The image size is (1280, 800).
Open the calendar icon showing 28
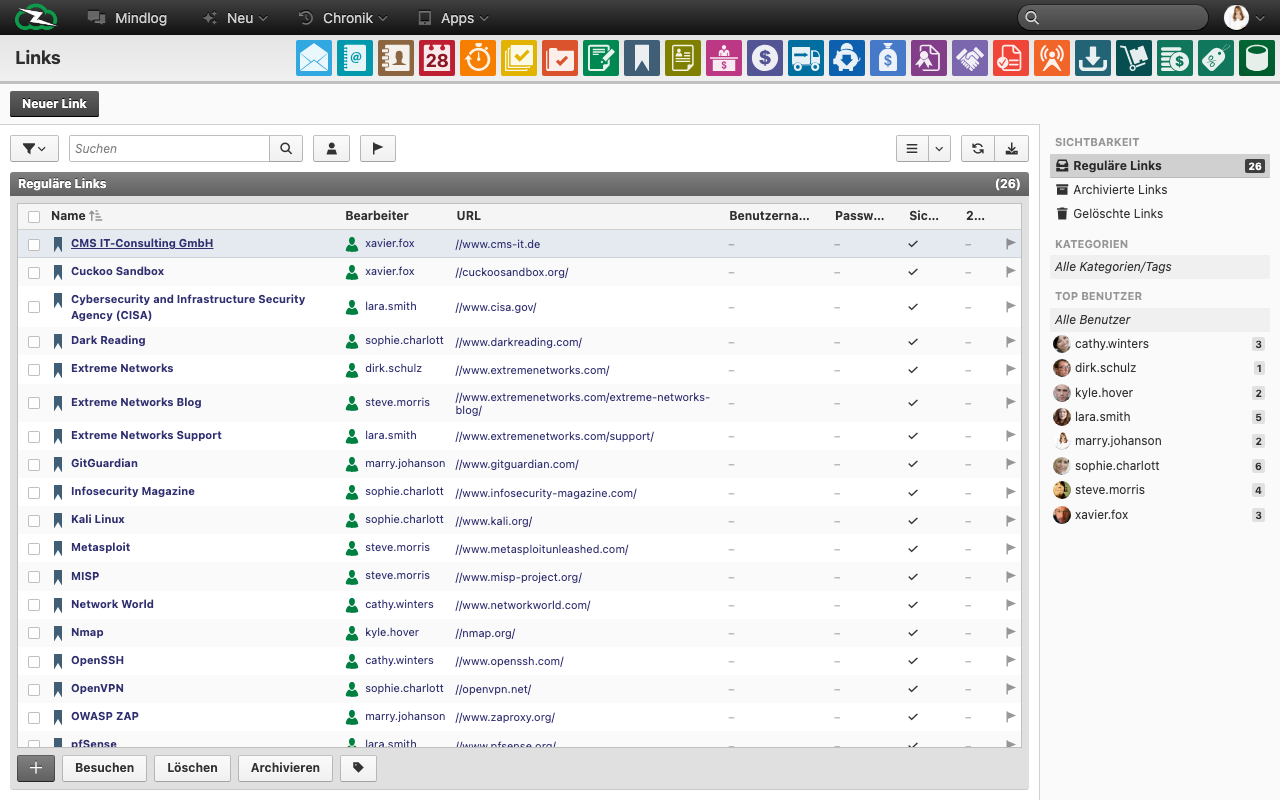pyautogui.click(x=437, y=58)
